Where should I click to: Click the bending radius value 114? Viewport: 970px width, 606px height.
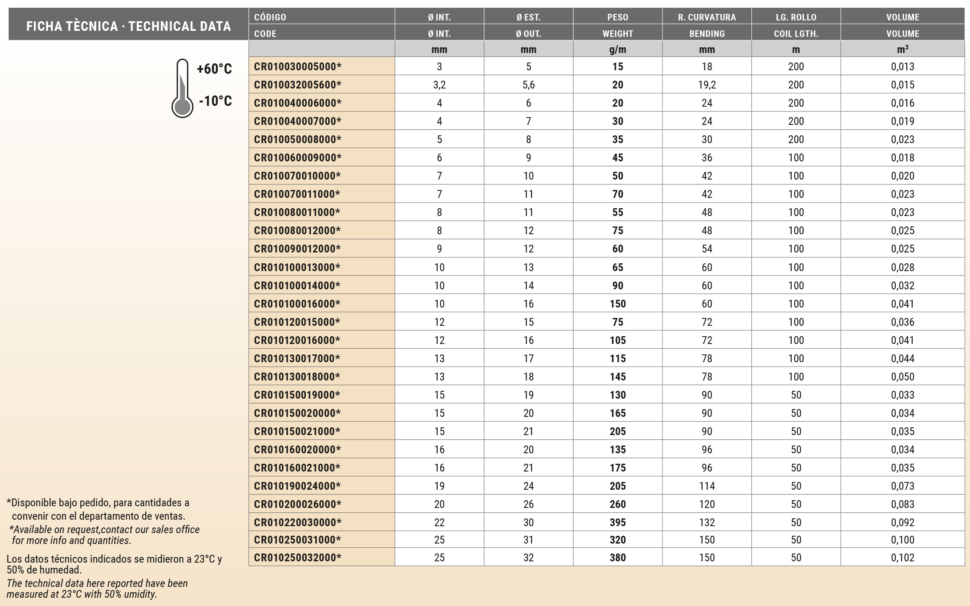click(706, 486)
